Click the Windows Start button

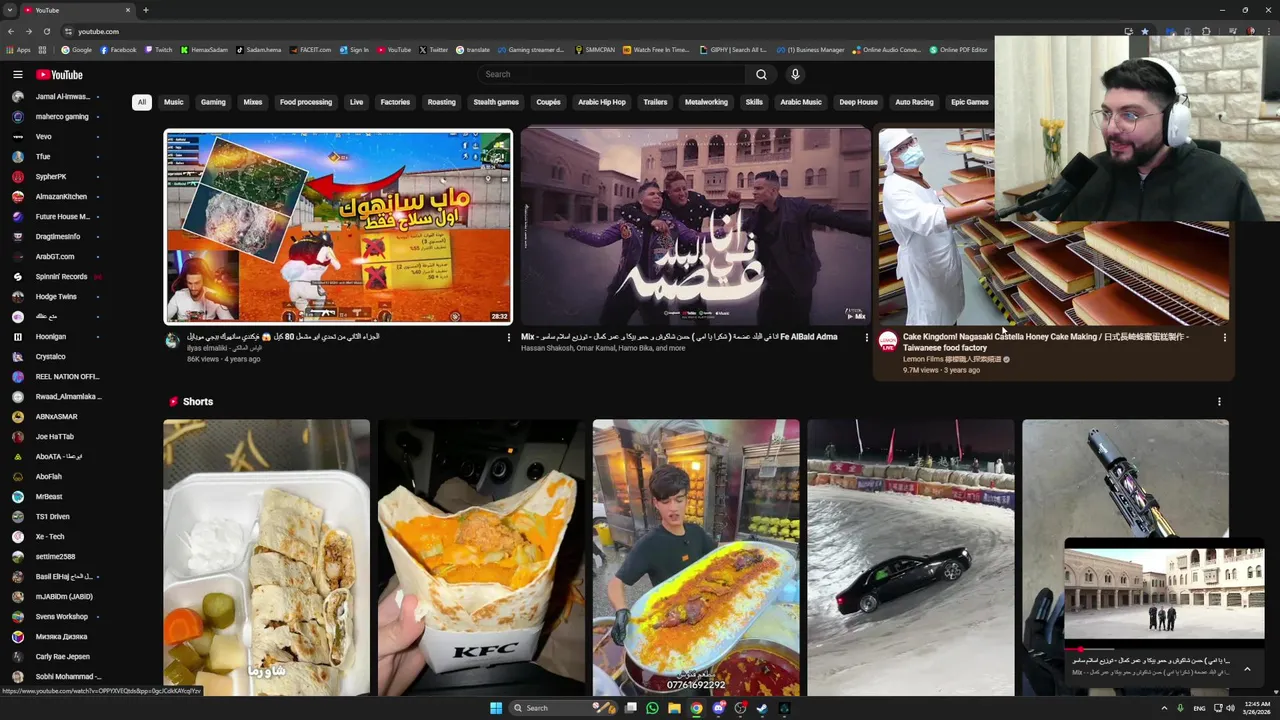pos(495,708)
